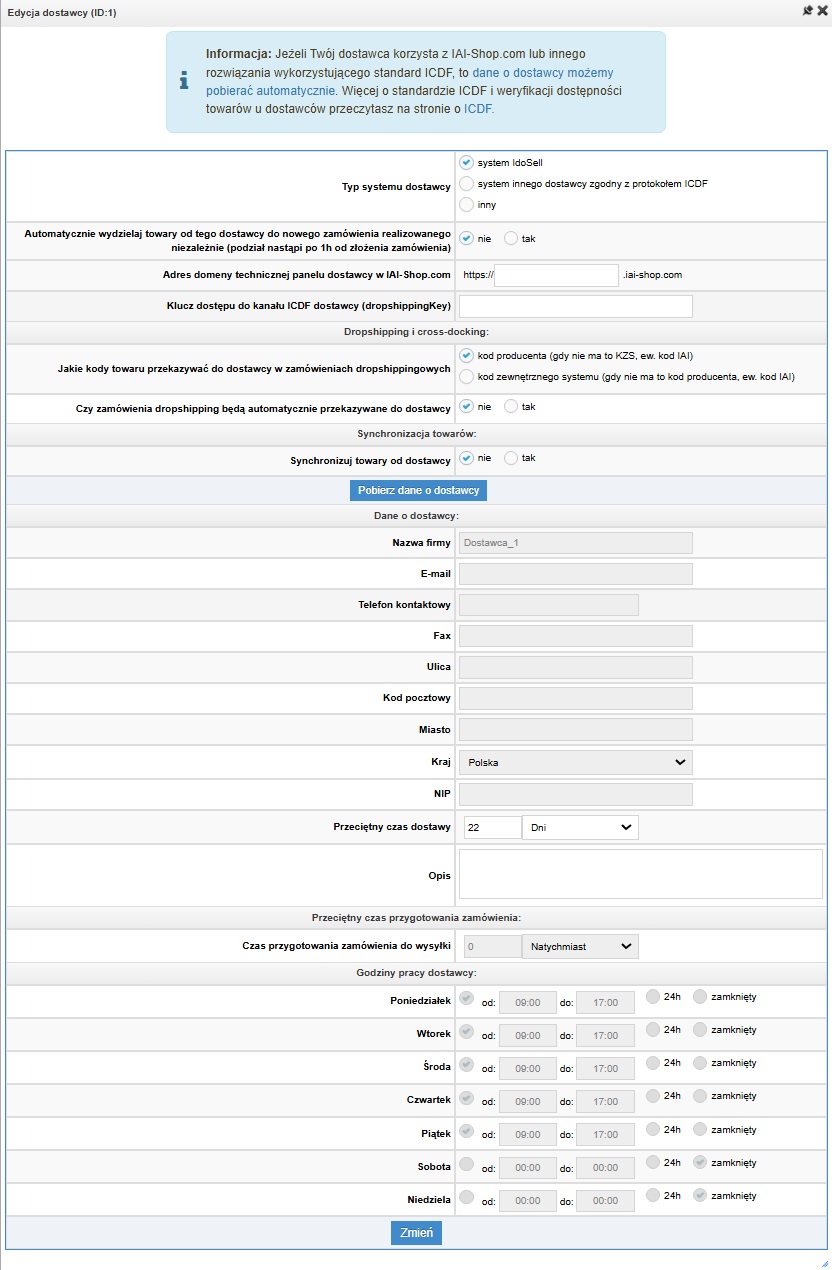This screenshot has height=1270, width=832.
Task: Close the Edycja dostawcy dialog
Action: tap(822, 10)
